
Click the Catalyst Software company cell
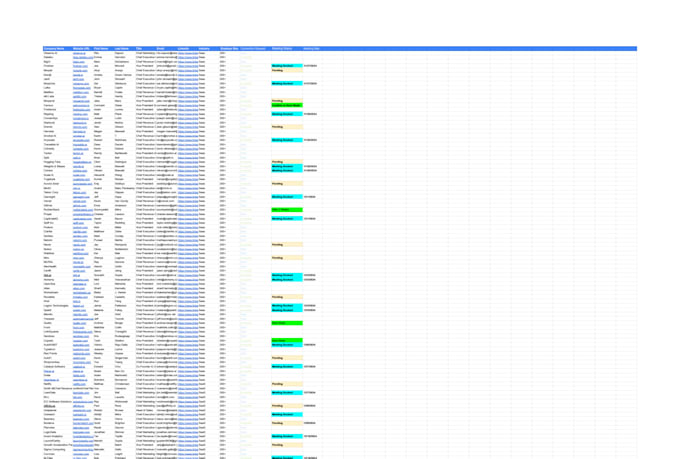pos(57,367)
